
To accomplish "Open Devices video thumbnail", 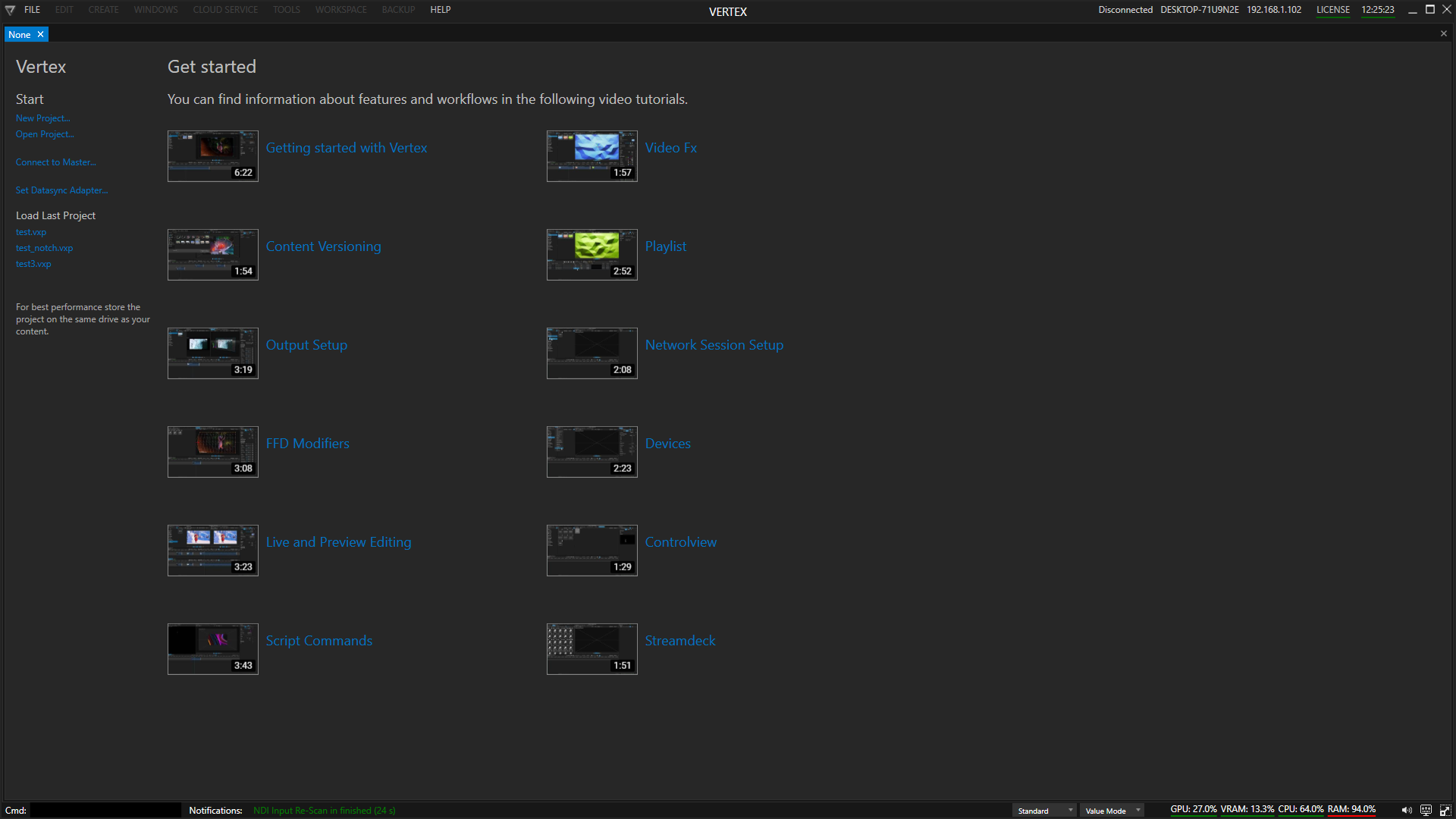I will point(592,452).
